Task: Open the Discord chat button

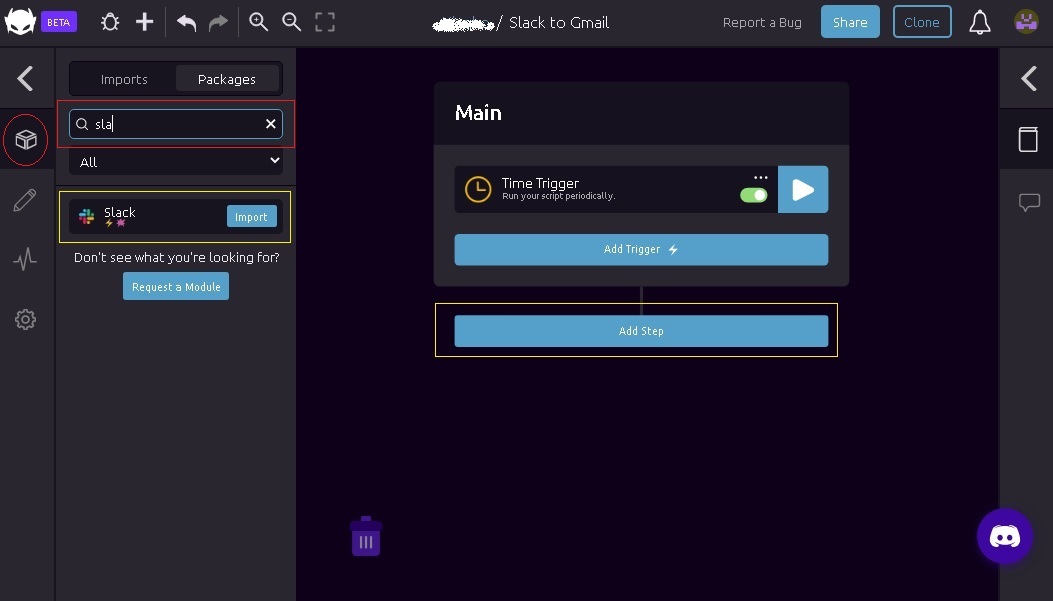Action: tap(1005, 537)
